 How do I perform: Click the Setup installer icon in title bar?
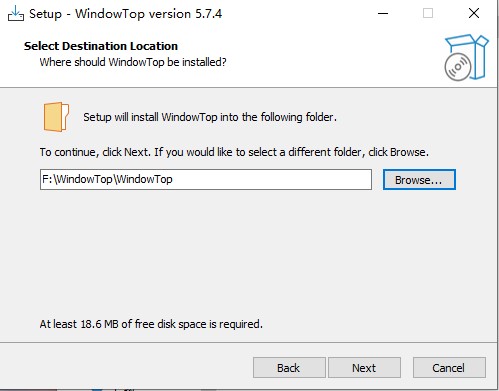[x=16, y=14]
